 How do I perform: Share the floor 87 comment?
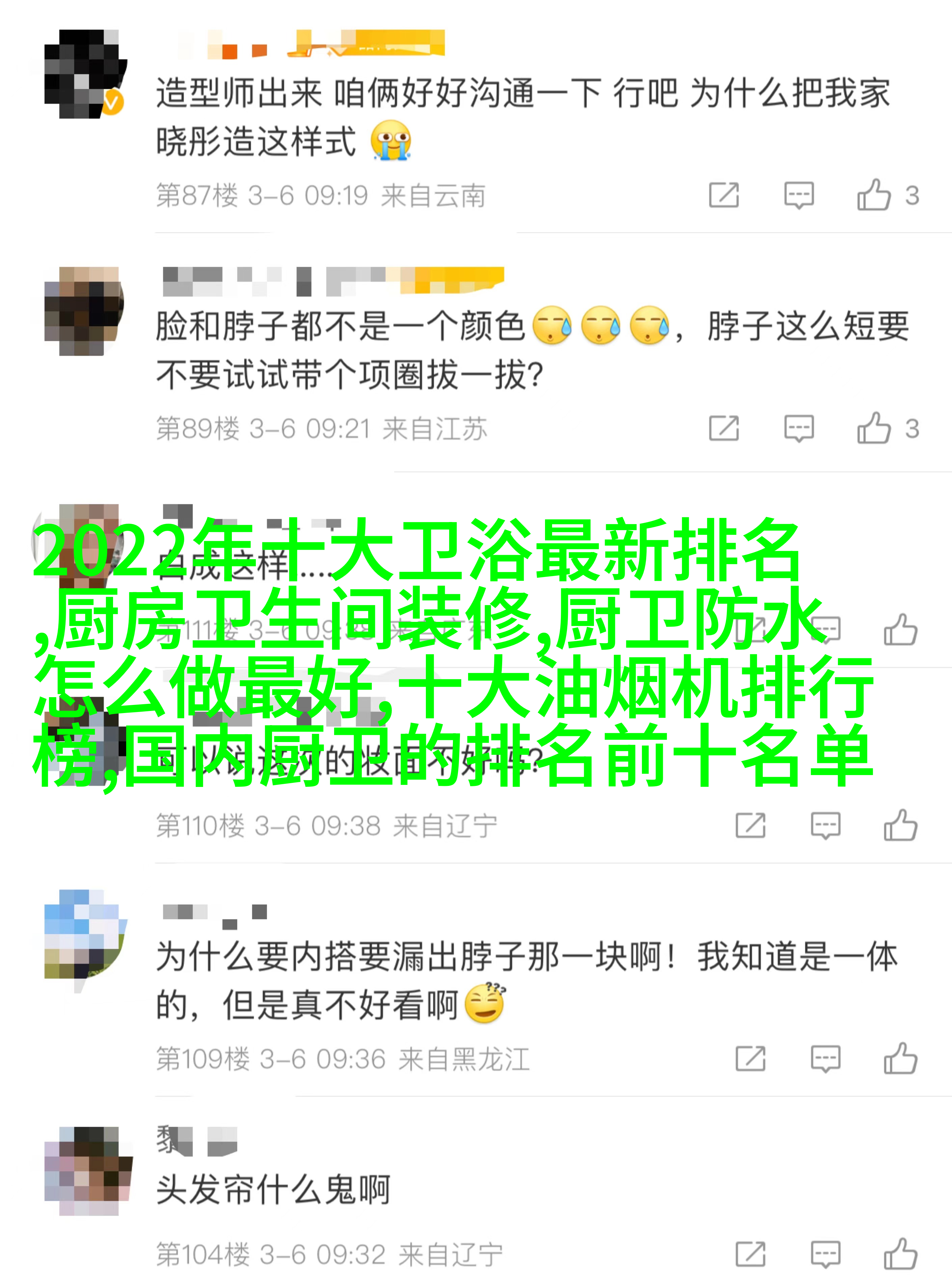[724, 195]
